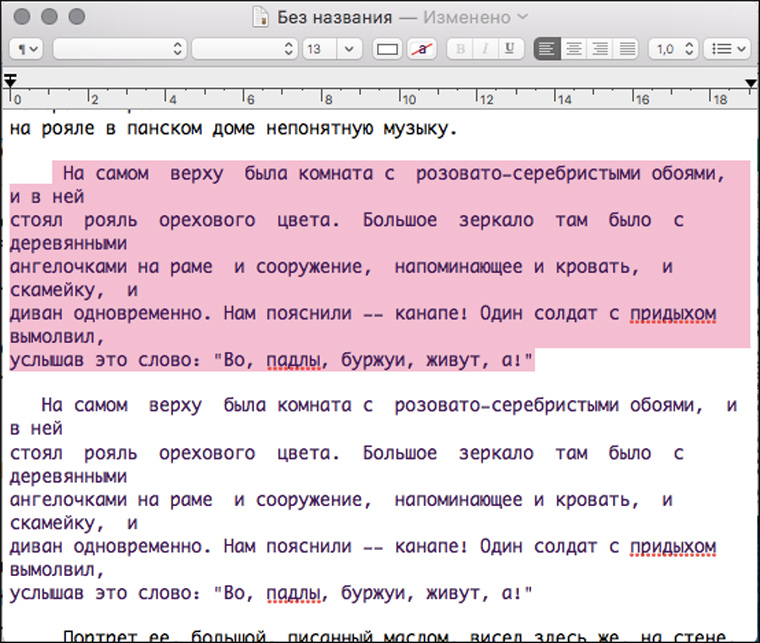760x643 pixels.
Task: Align text to the right
Action: (x=600, y=49)
